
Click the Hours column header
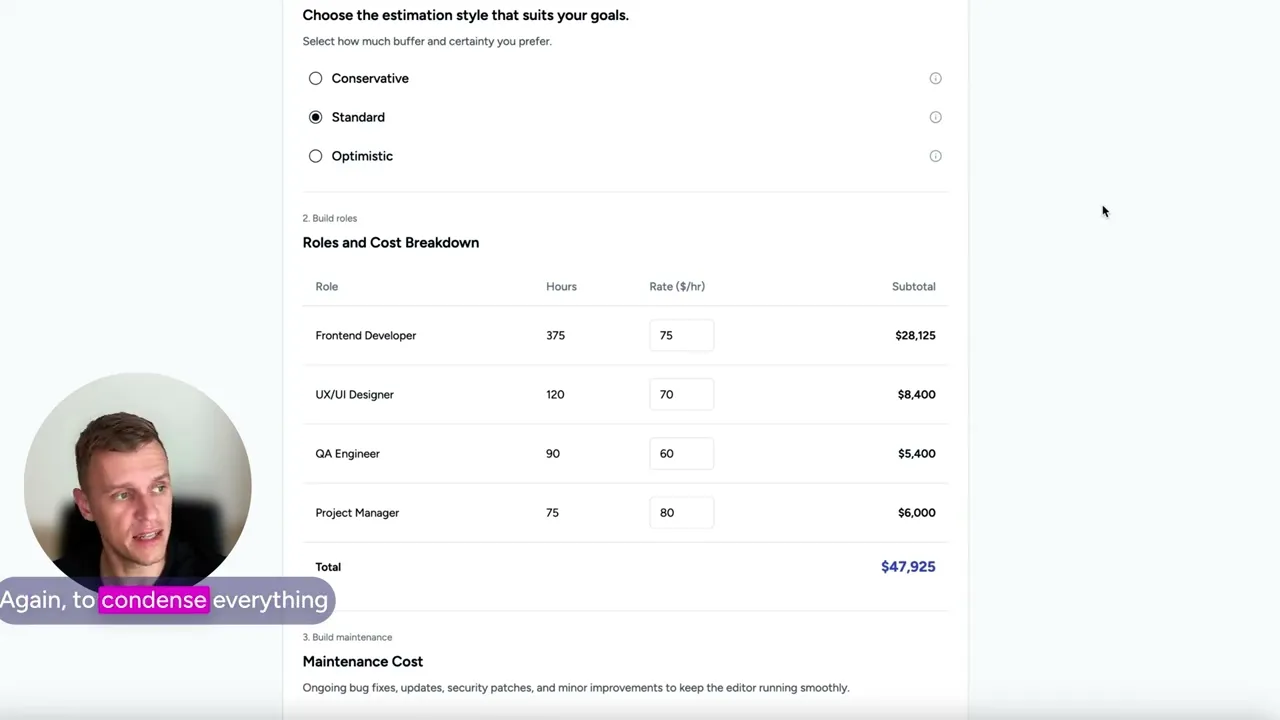[561, 286]
